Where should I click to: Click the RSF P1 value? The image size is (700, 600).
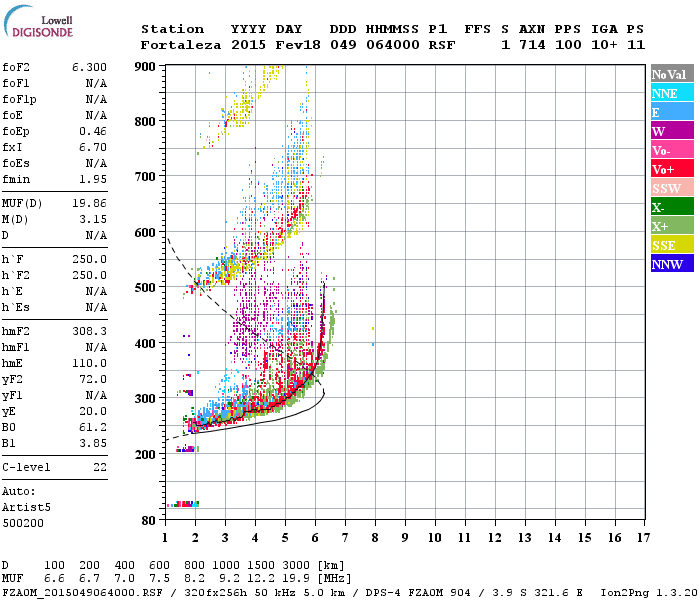(442, 45)
